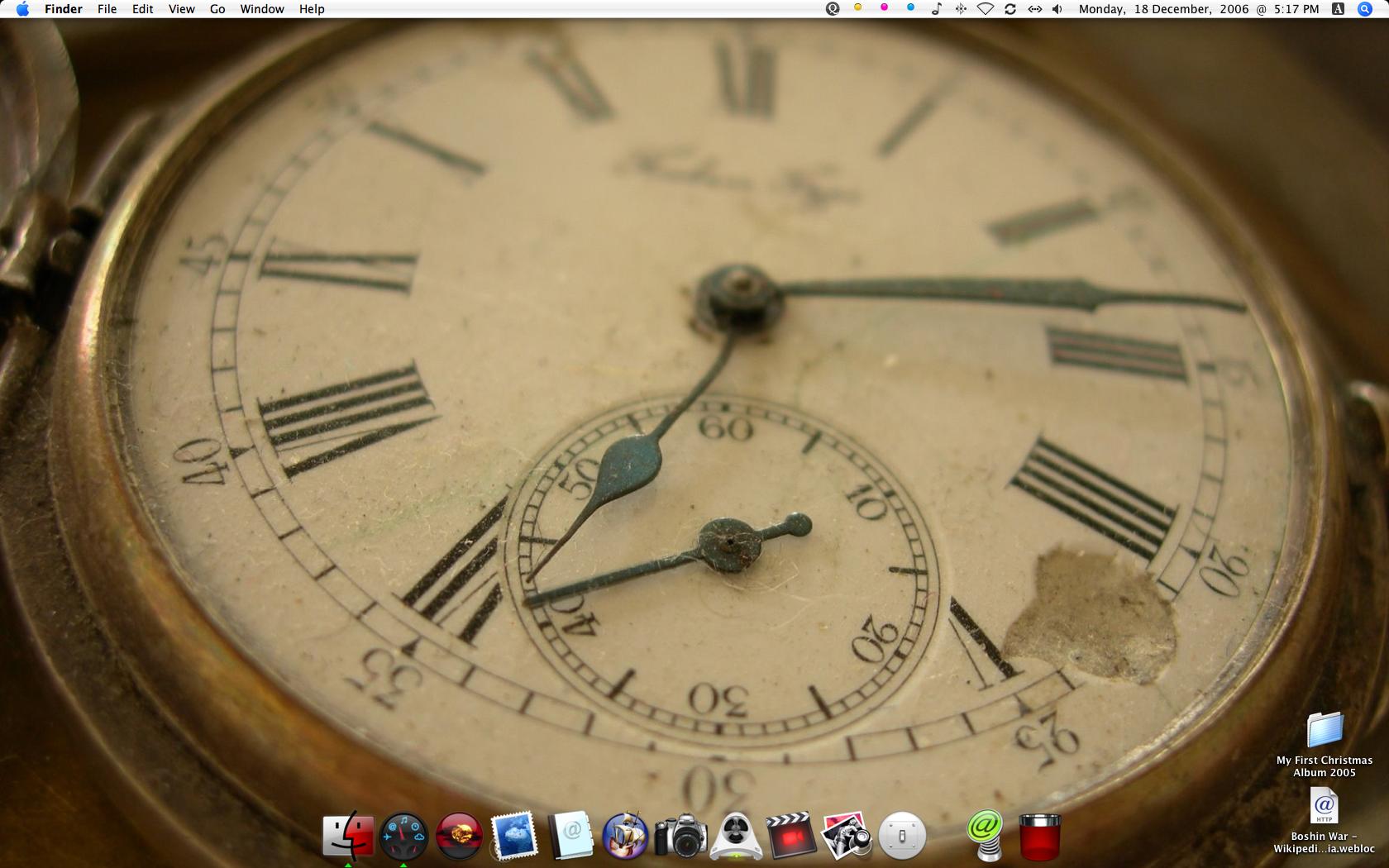This screenshot has width=1389, height=868.
Task: Click the double-arrow network menu bar icon
Action: [1035, 9]
